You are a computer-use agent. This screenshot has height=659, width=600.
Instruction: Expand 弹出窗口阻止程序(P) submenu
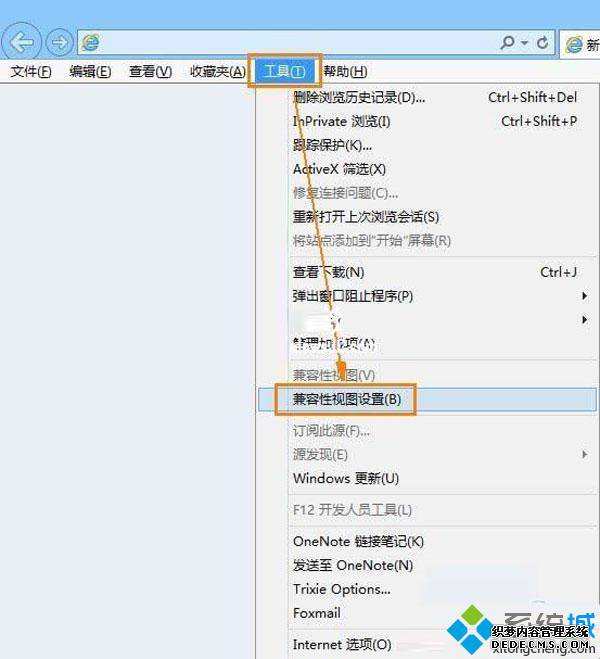(x=427, y=296)
